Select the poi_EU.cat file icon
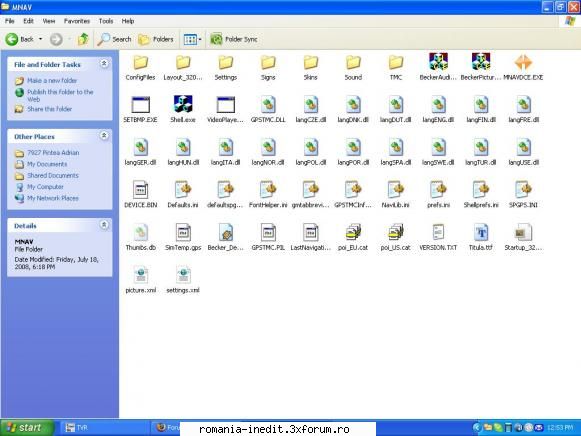 coord(353,232)
